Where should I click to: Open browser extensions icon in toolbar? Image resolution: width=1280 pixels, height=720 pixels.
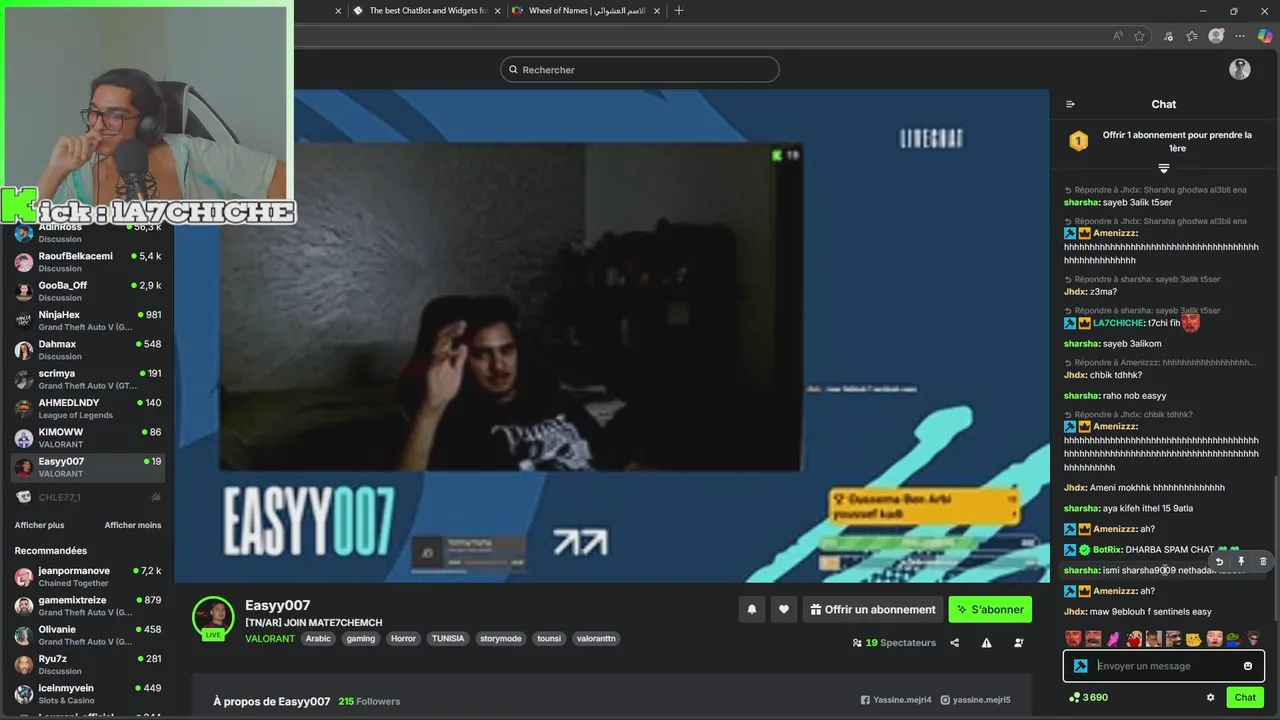[1168, 36]
